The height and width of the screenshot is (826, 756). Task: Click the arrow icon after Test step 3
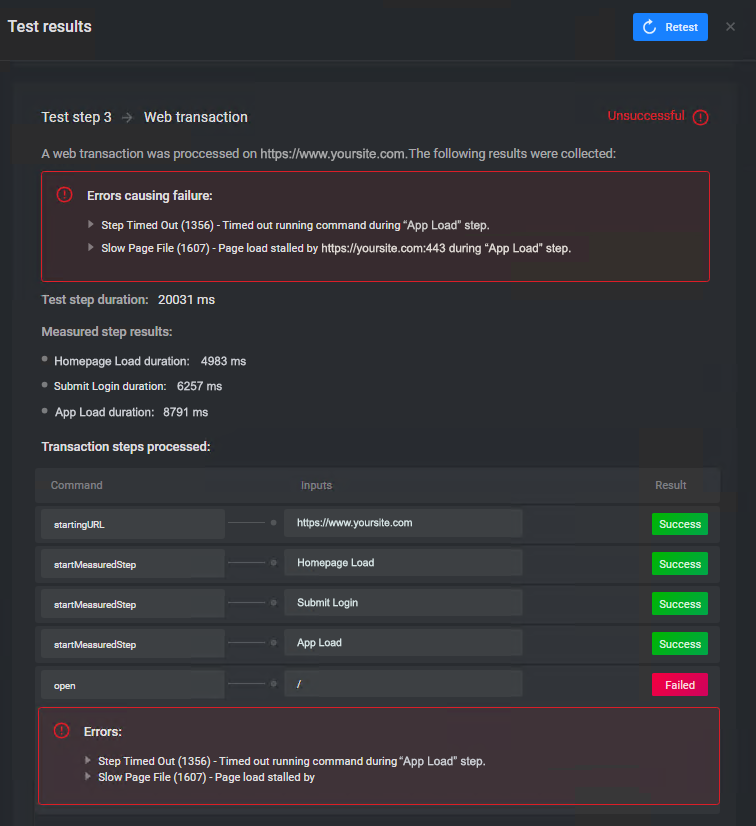click(127, 117)
